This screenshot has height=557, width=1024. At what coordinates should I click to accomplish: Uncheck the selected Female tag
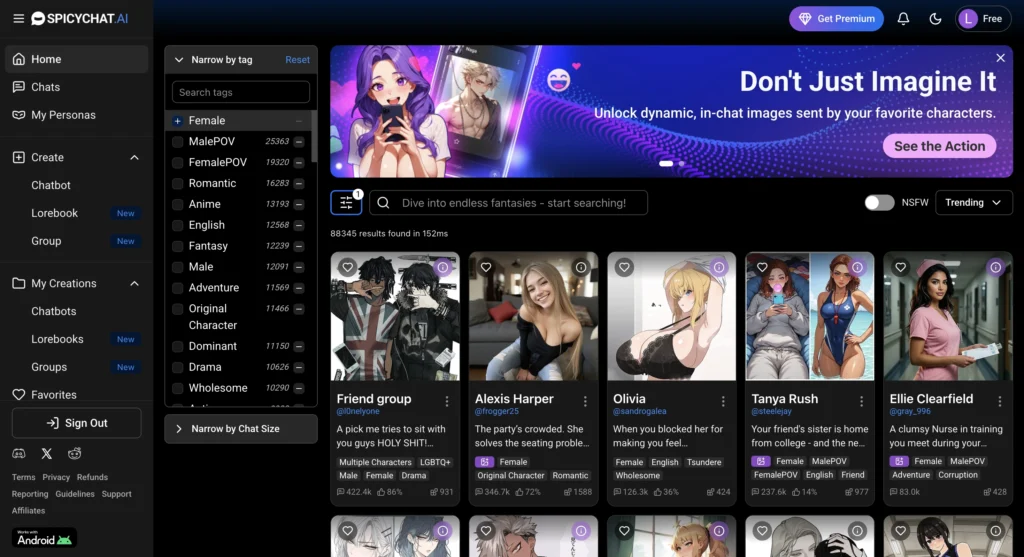click(x=177, y=121)
